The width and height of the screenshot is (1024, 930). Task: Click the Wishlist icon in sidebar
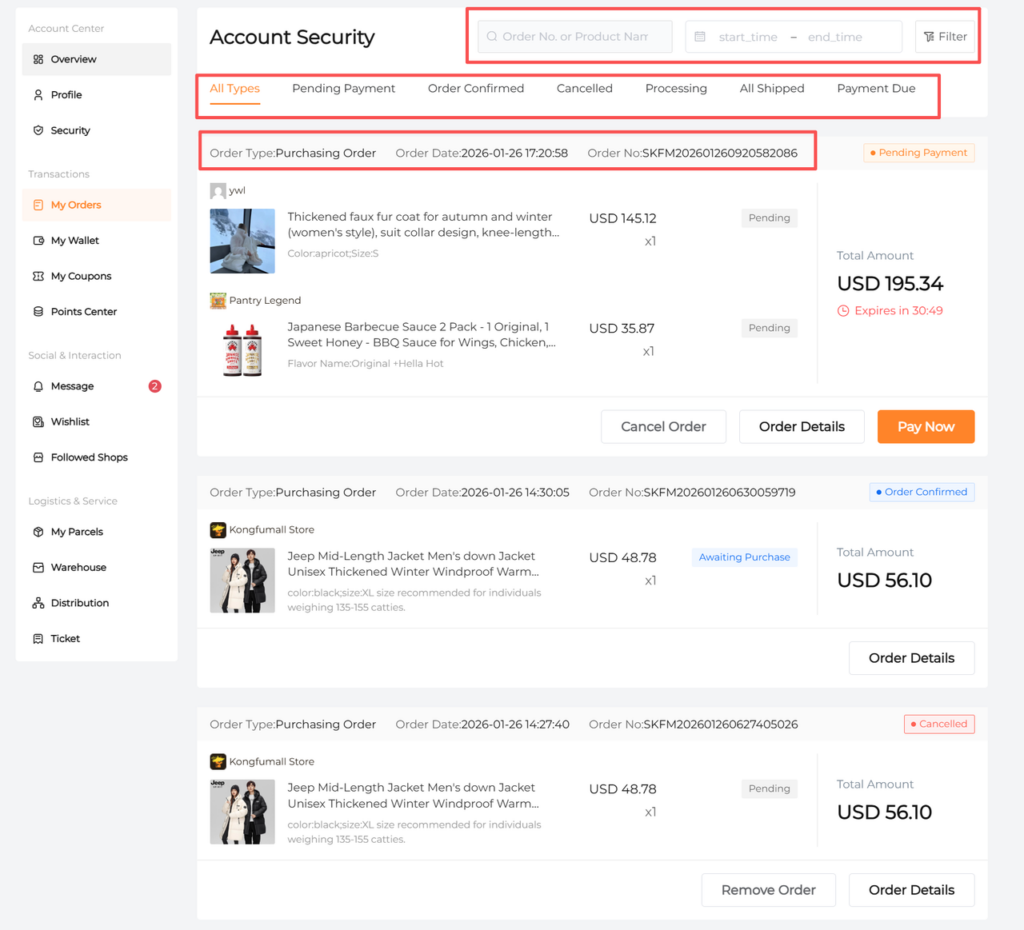coord(38,422)
